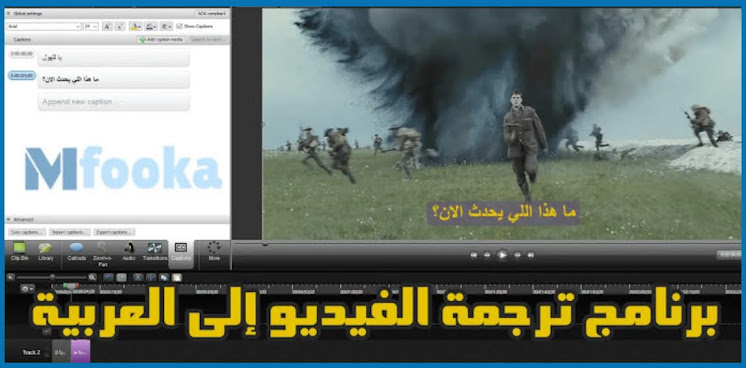Viewport: 746px width, 368px height.
Task: Click Export captions button
Action: tap(114, 232)
